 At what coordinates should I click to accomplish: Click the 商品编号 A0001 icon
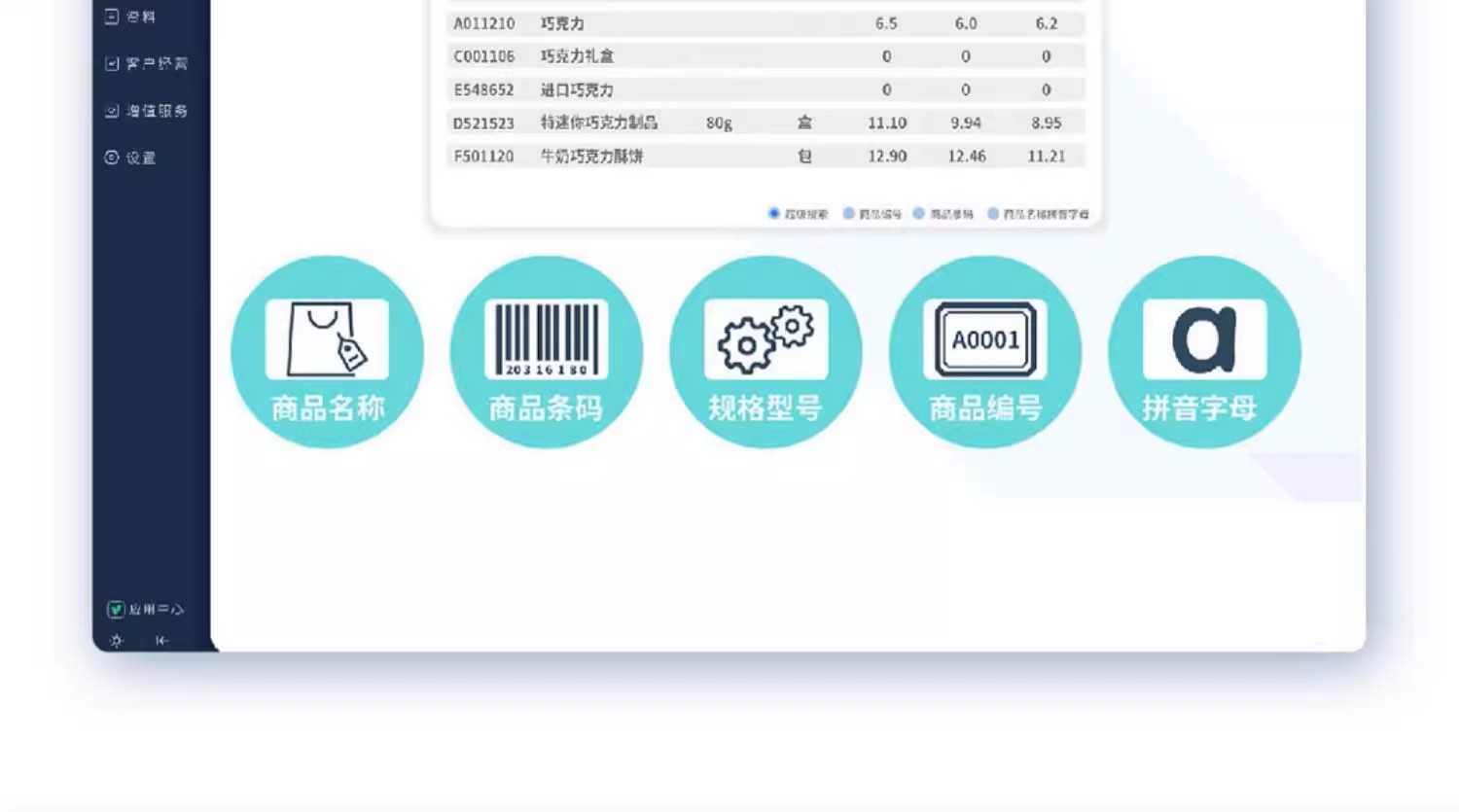(985, 338)
